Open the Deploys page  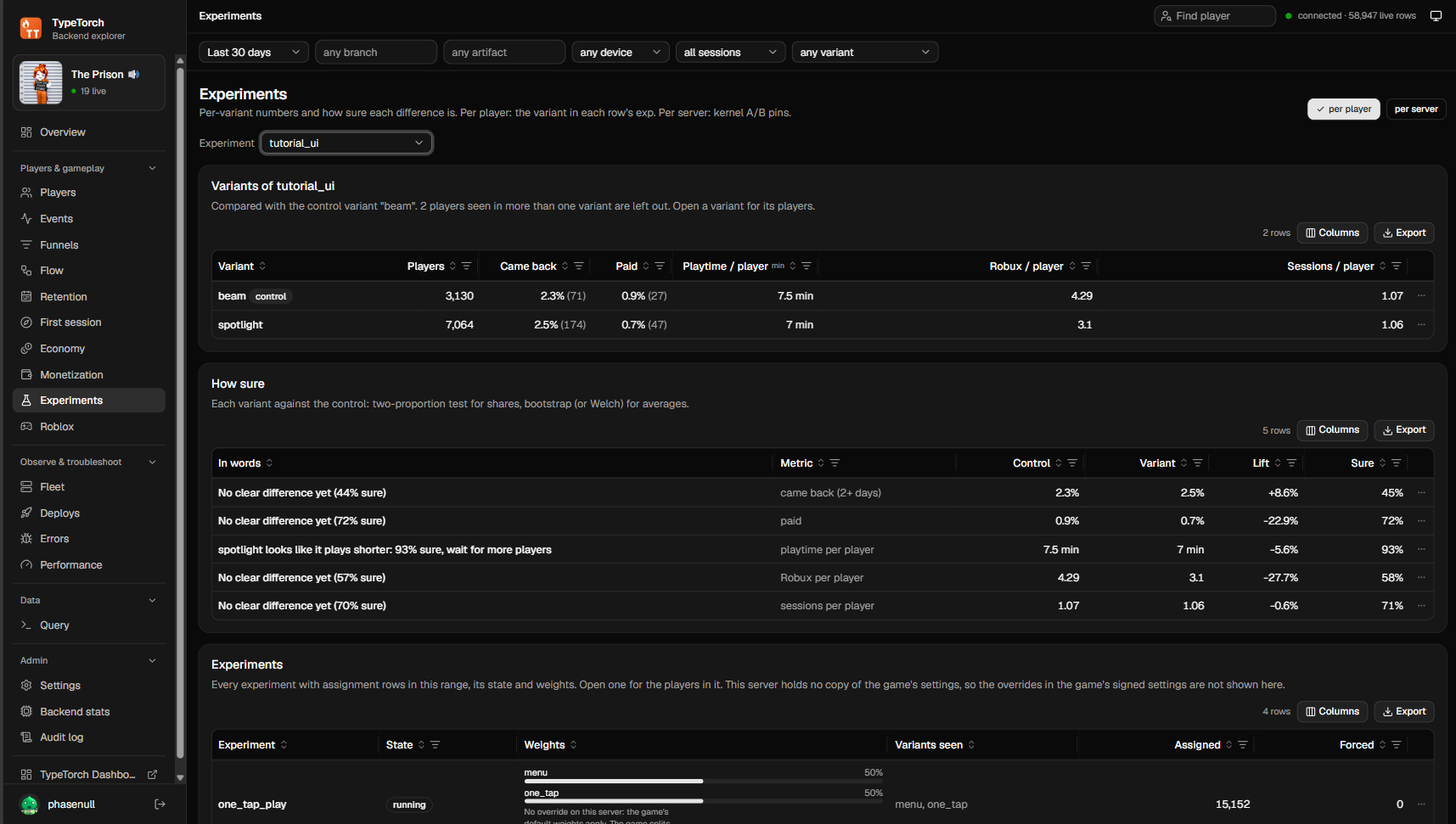pyautogui.click(x=89, y=513)
